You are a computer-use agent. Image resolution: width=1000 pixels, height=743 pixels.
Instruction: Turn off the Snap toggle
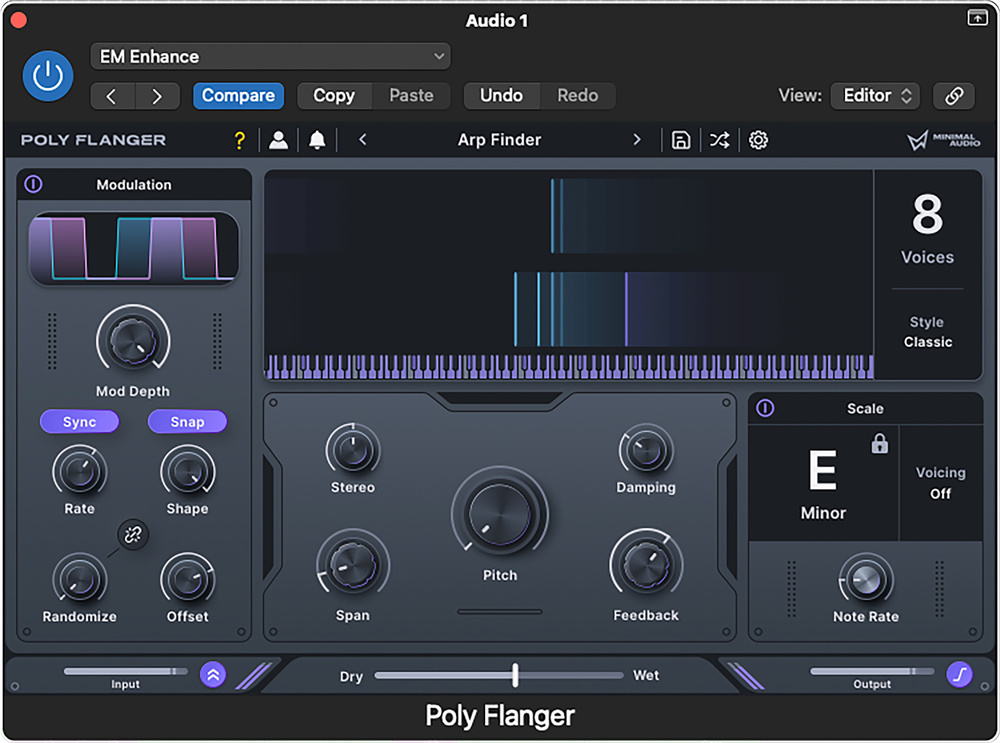click(187, 422)
